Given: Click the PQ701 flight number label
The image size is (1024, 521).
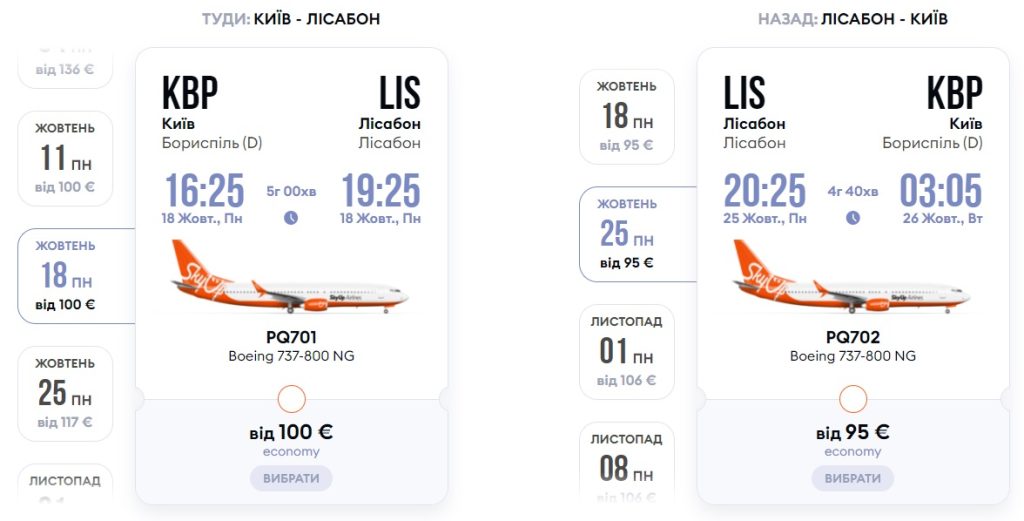Looking at the screenshot, I should click(291, 338).
